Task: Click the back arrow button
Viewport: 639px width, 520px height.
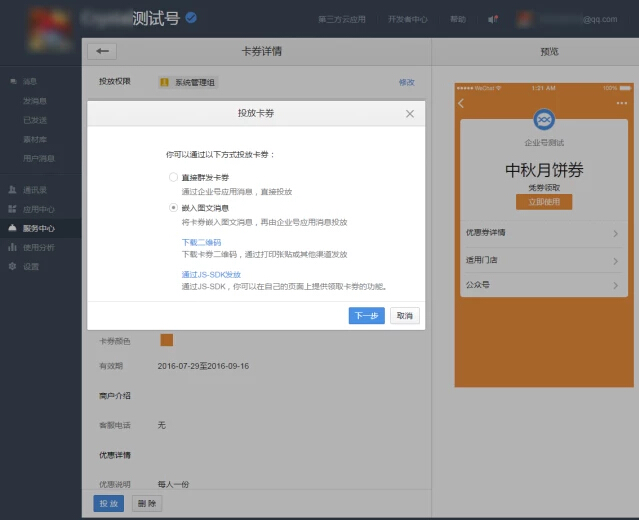Action: click(x=102, y=51)
